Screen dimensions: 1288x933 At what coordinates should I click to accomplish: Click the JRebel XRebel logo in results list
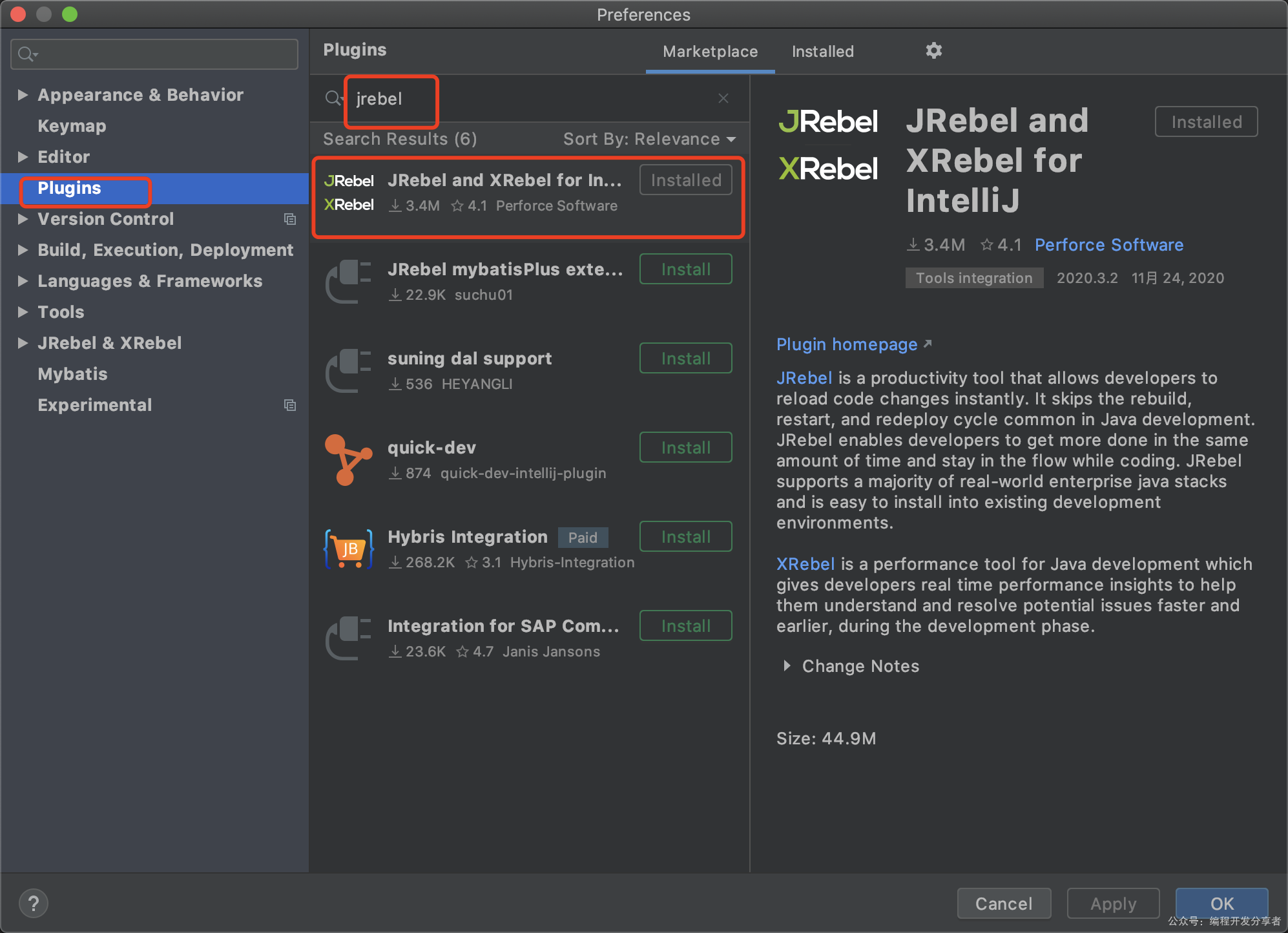(x=349, y=193)
